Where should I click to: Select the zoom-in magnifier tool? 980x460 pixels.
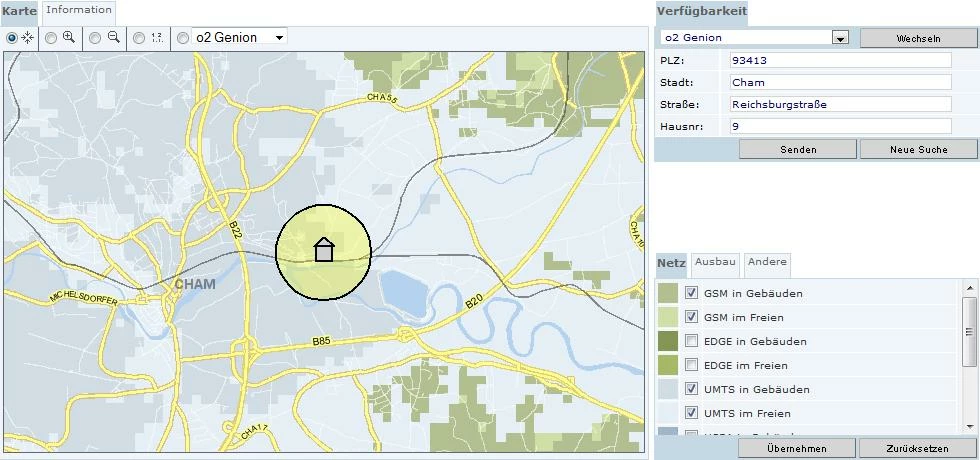[x=69, y=38]
